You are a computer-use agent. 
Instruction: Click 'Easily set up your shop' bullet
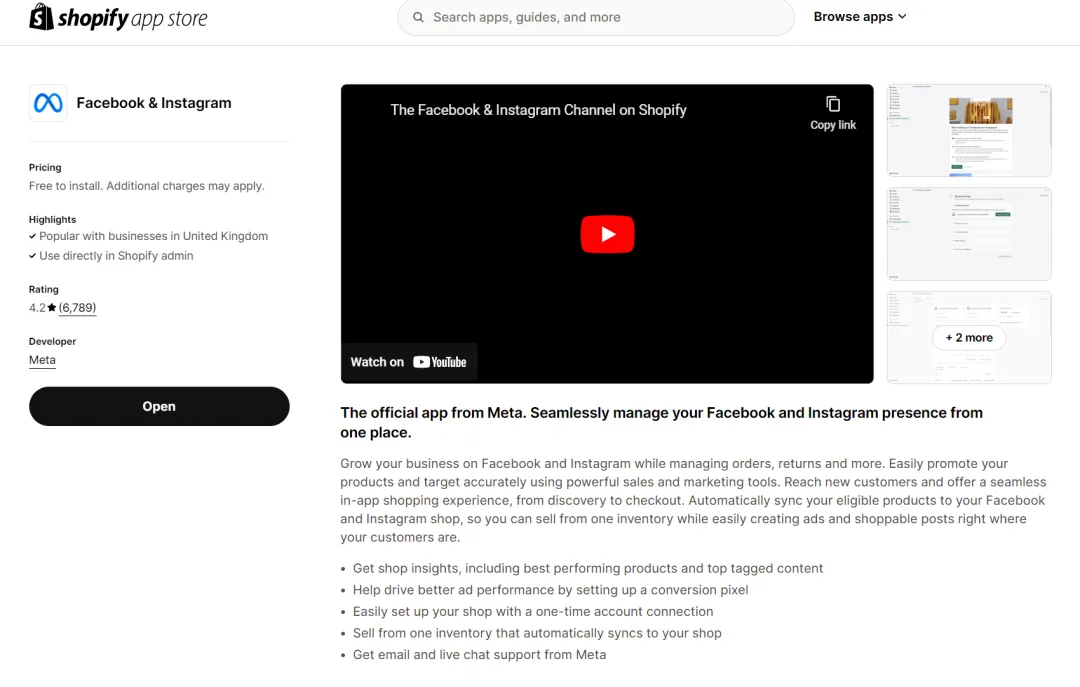[x=533, y=611]
